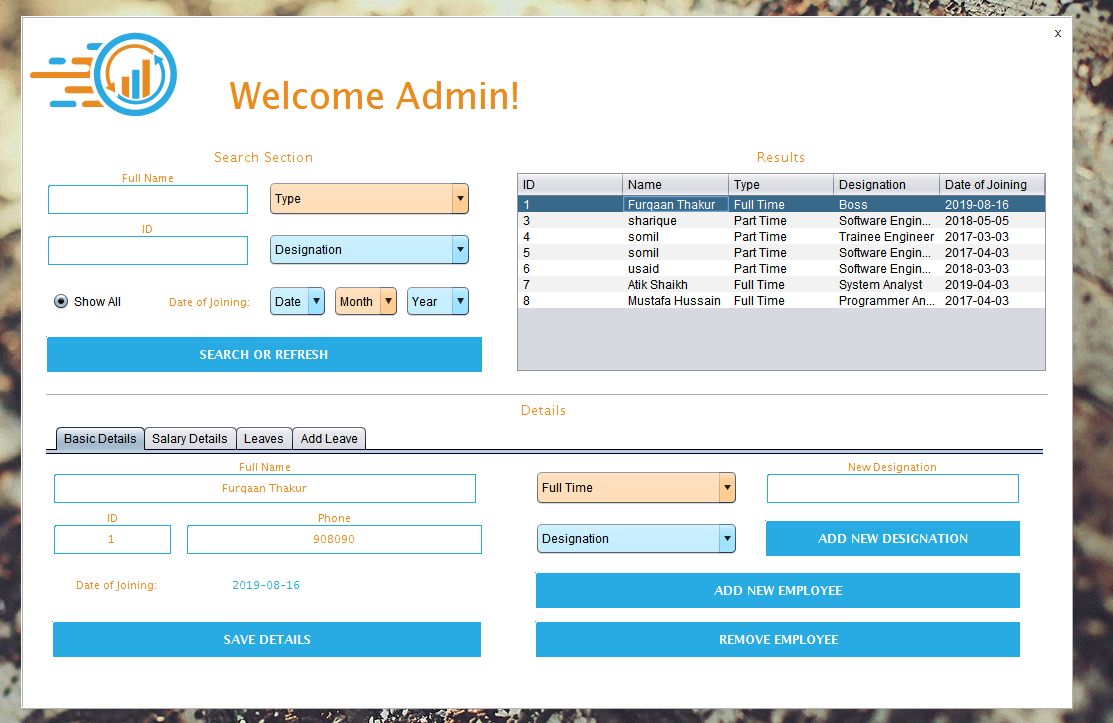Open the Designation dropdown in Details
The height and width of the screenshot is (723, 1113).
(x=636, y=539)
